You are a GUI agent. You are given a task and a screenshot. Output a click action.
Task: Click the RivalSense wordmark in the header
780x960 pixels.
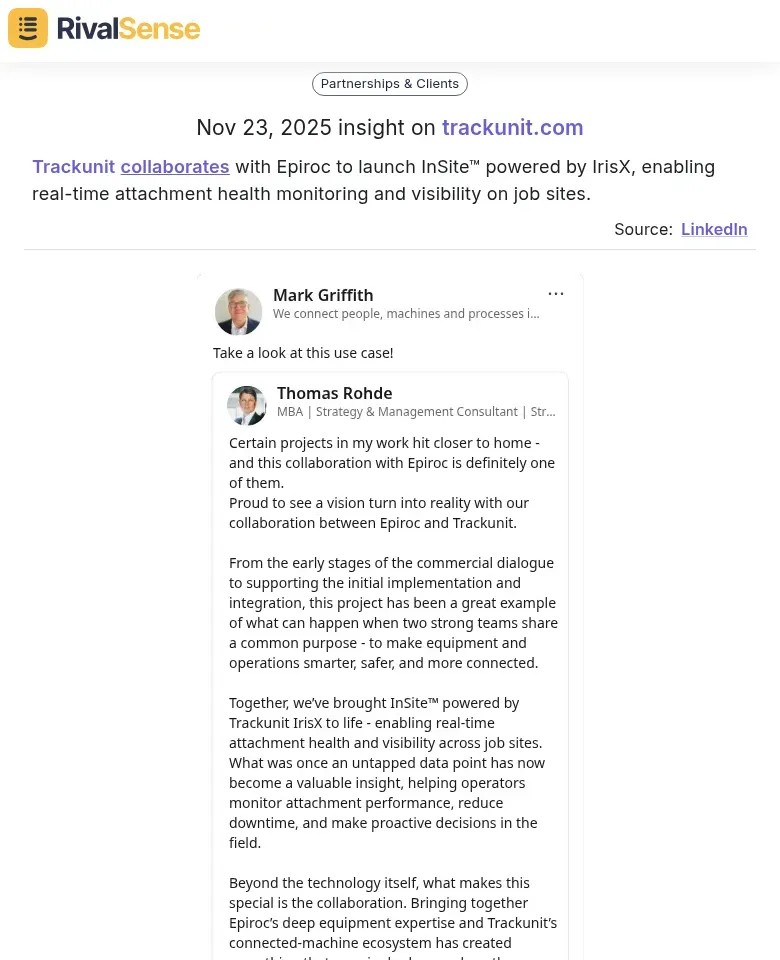pos(128,27)
